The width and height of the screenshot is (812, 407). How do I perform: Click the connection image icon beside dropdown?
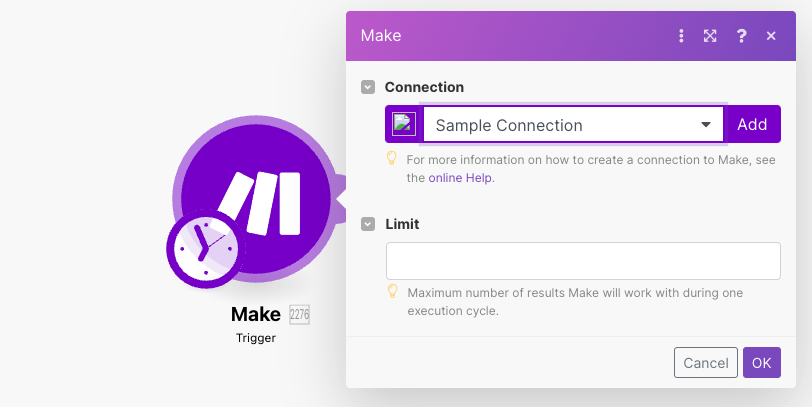click(x=404, y=125)
